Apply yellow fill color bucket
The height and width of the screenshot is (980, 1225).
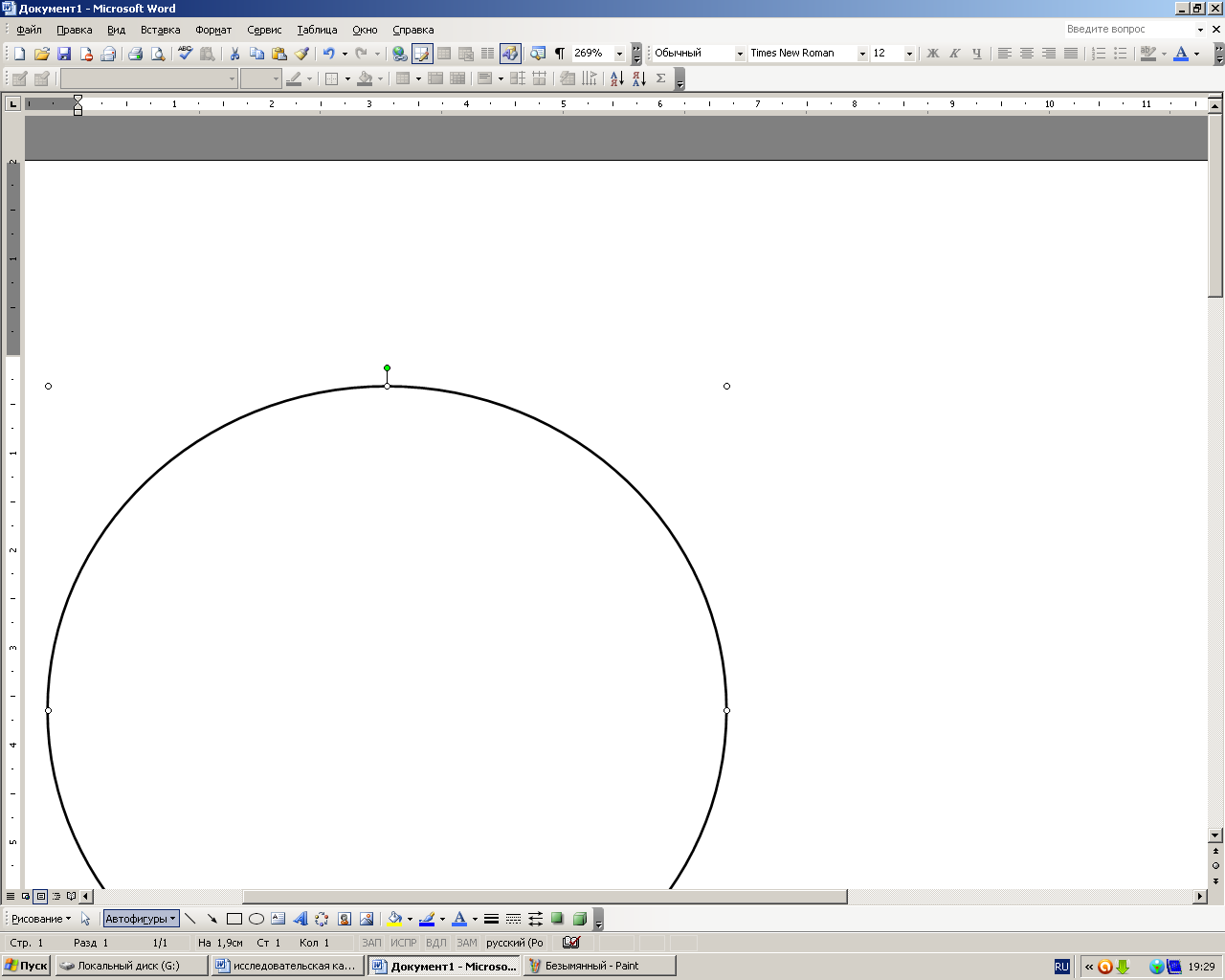pyautogui.click(x=394, y=919)
